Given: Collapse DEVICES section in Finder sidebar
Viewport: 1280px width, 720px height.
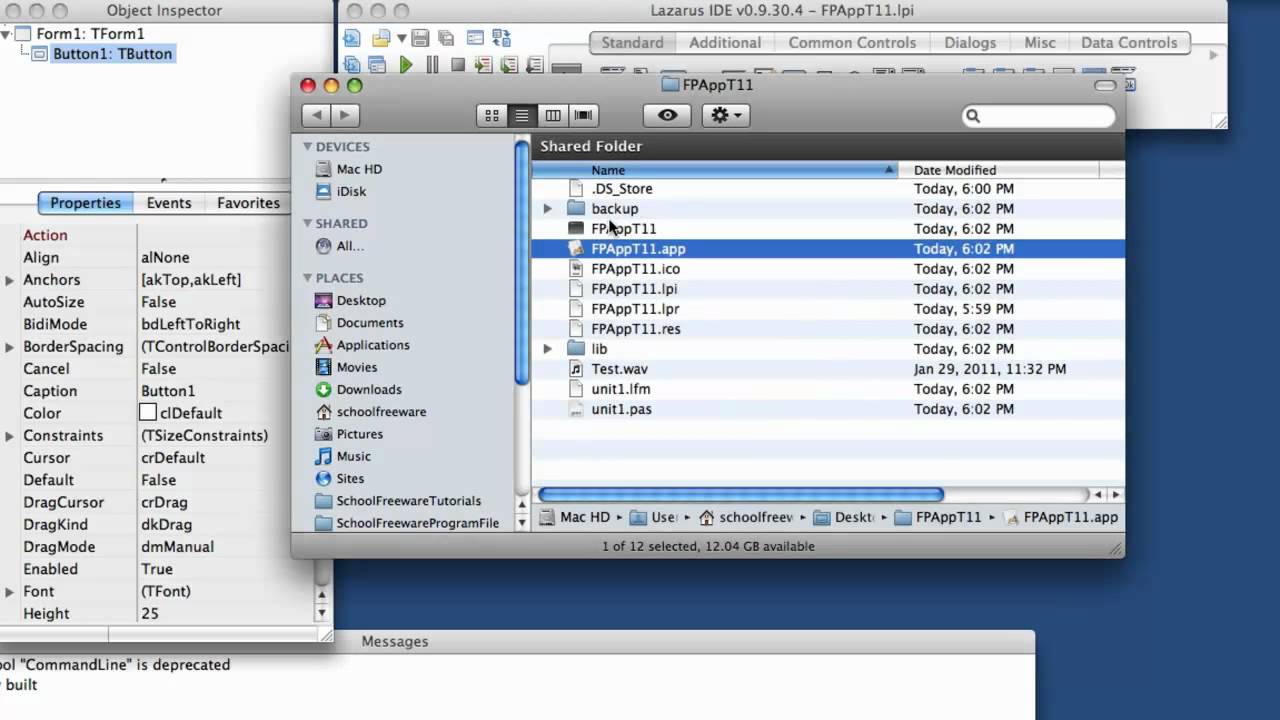Looking at the screenshot, I should (x=307, y=146).
